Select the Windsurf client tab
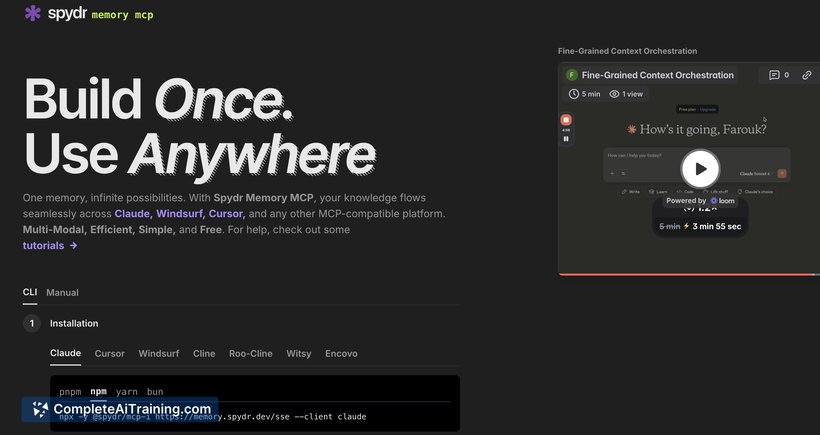820x435 pixels. 158,353
